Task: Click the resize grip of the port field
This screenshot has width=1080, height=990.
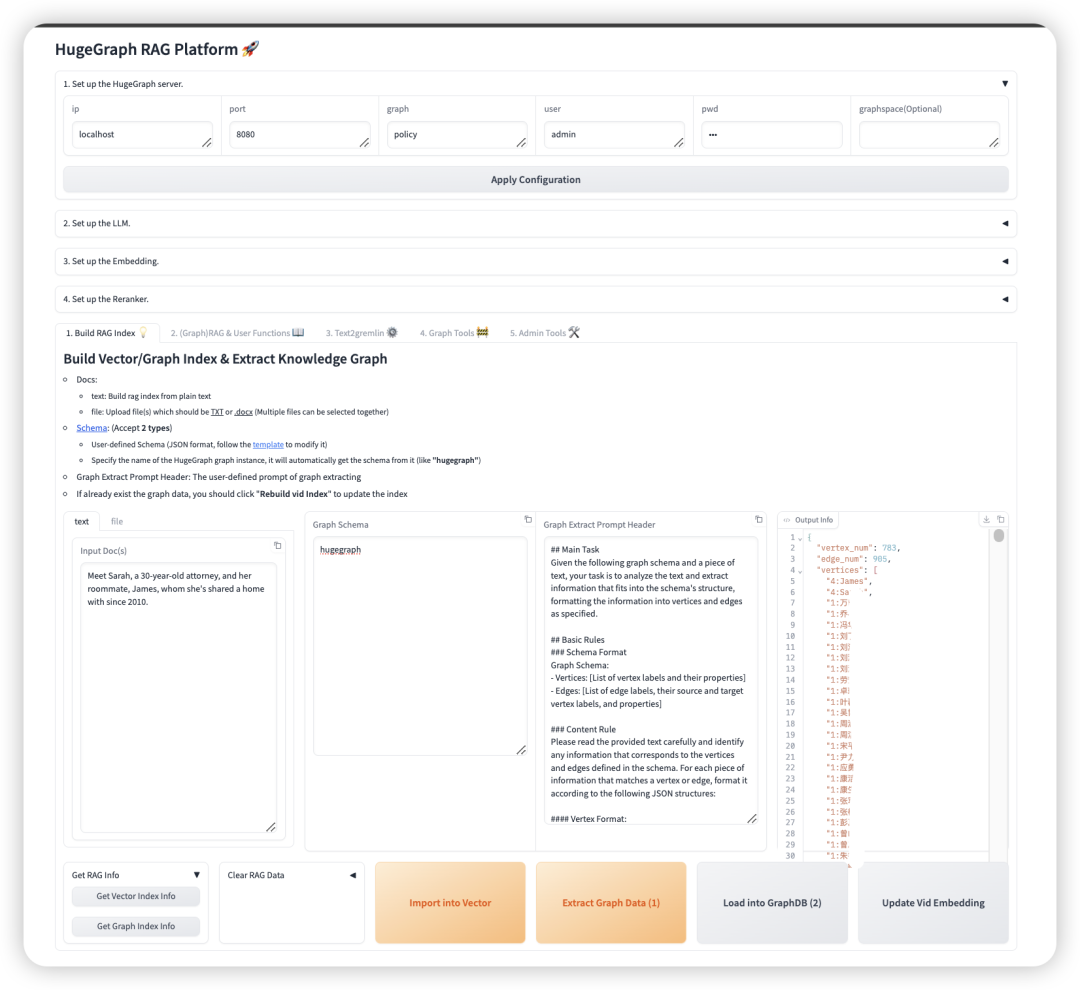Action: [x=364, y=143]
